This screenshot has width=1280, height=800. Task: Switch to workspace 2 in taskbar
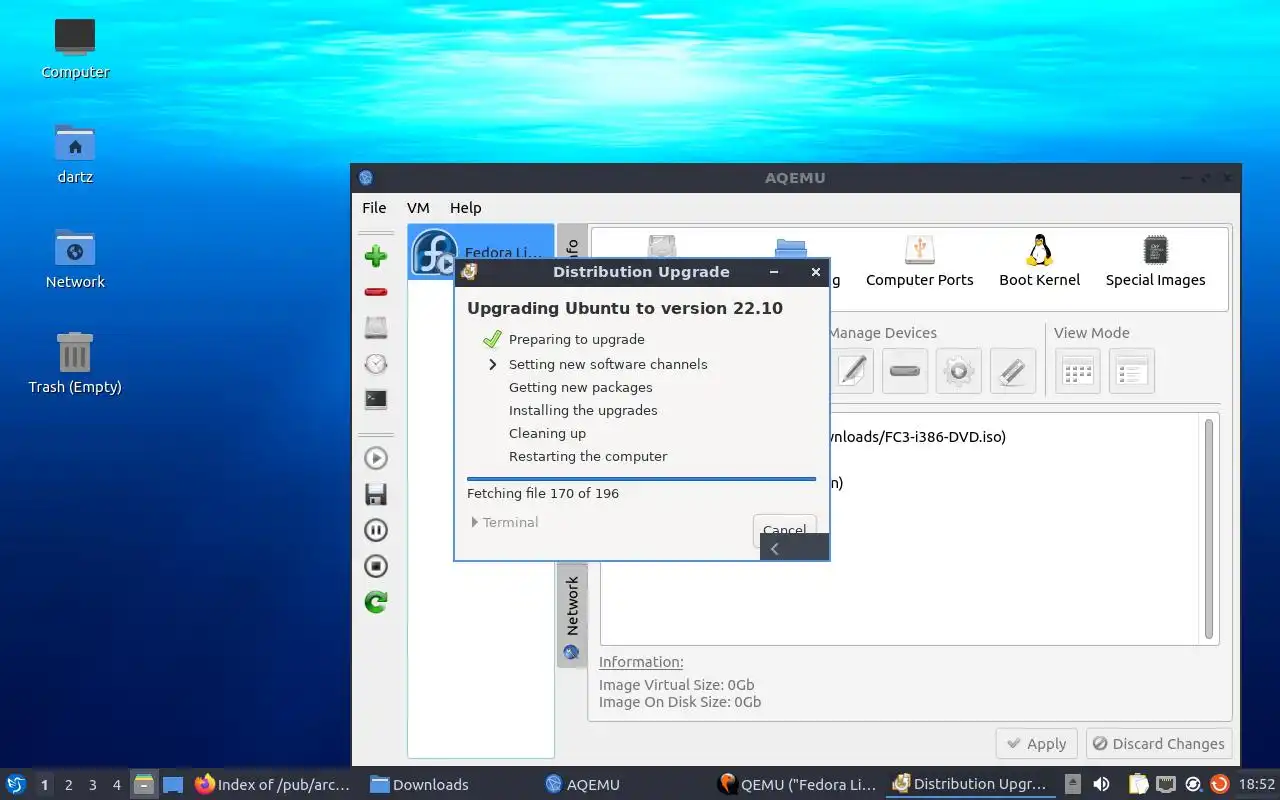68,785
